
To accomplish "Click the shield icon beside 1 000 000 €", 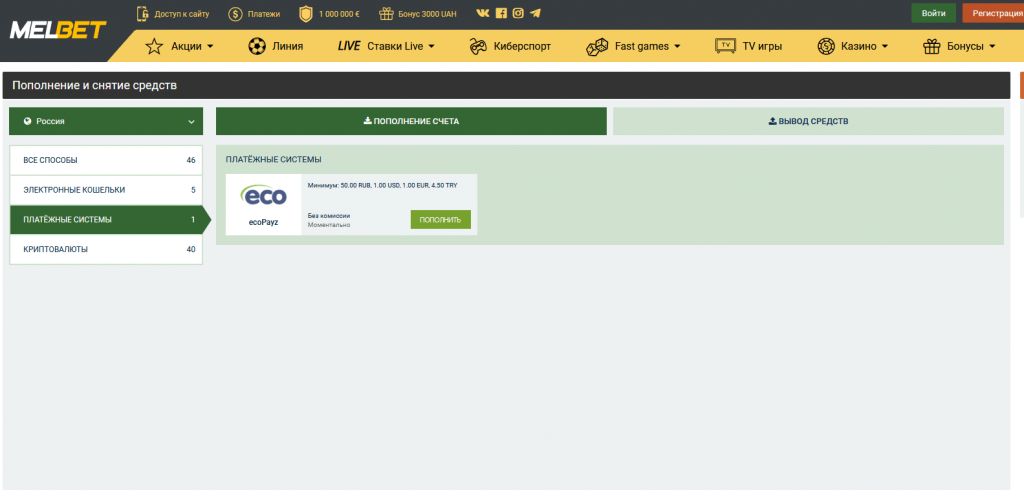I will (306, 13).
